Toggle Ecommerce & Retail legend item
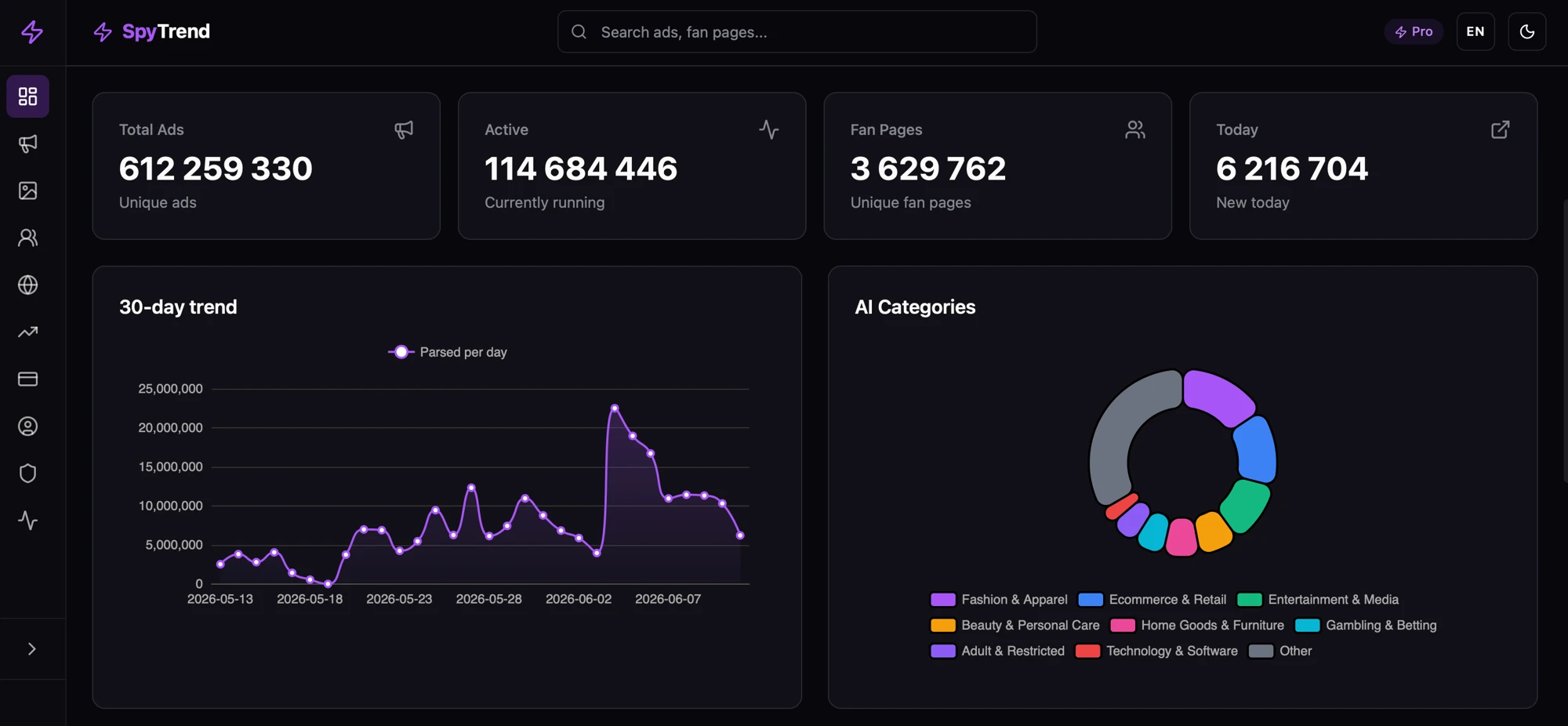The height and width of the screenshot is (726, 1568). coord(1152,599)
